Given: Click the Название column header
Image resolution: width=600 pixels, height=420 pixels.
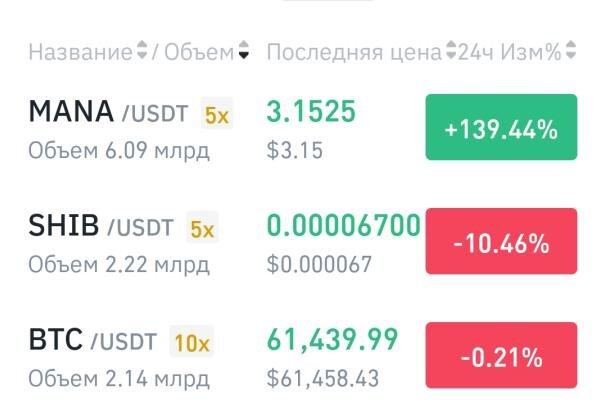Looking at the screenshot, I should (x=81, y=52).
